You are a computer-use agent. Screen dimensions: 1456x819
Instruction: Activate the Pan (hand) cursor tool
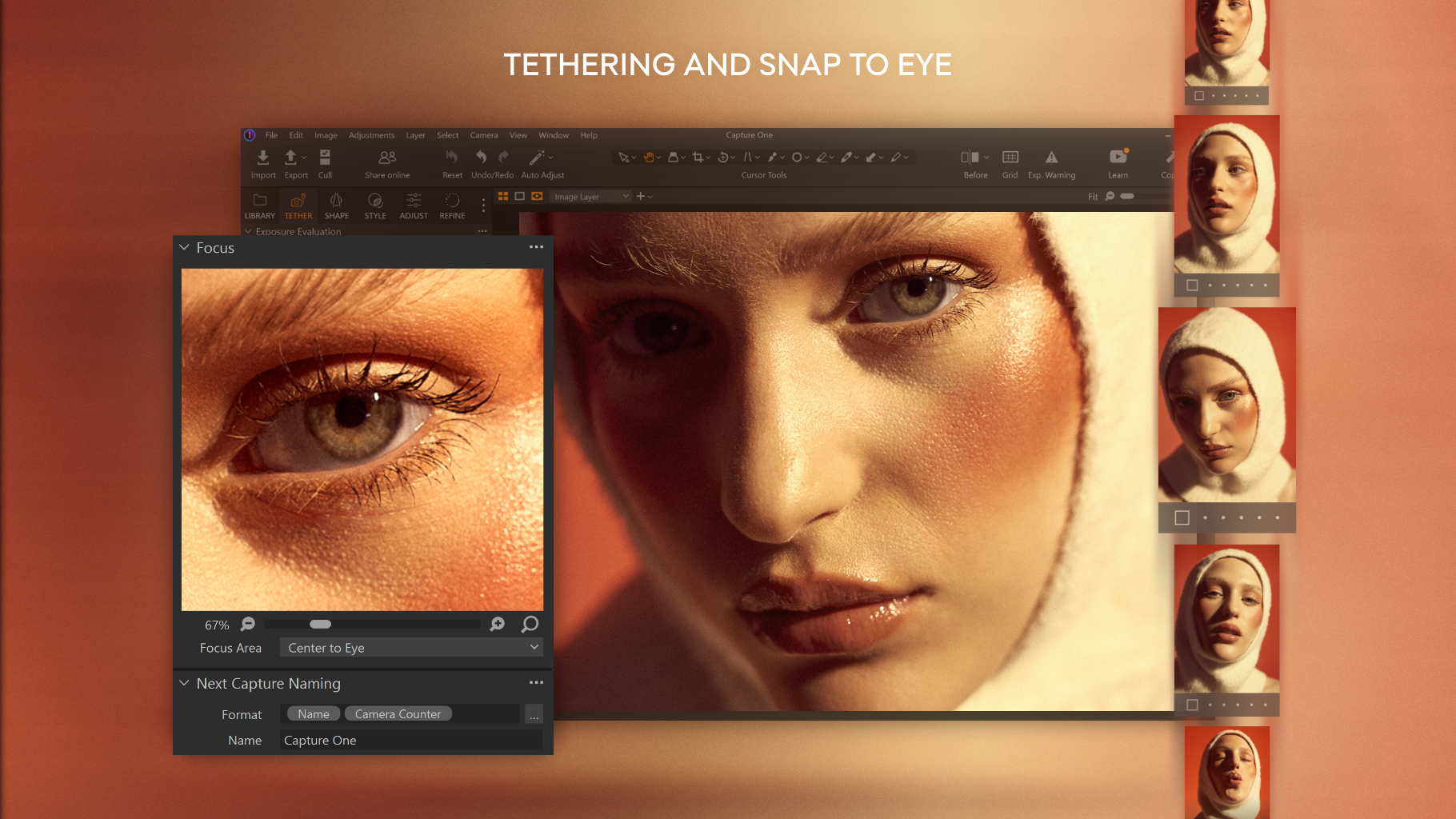click(649, 157)
